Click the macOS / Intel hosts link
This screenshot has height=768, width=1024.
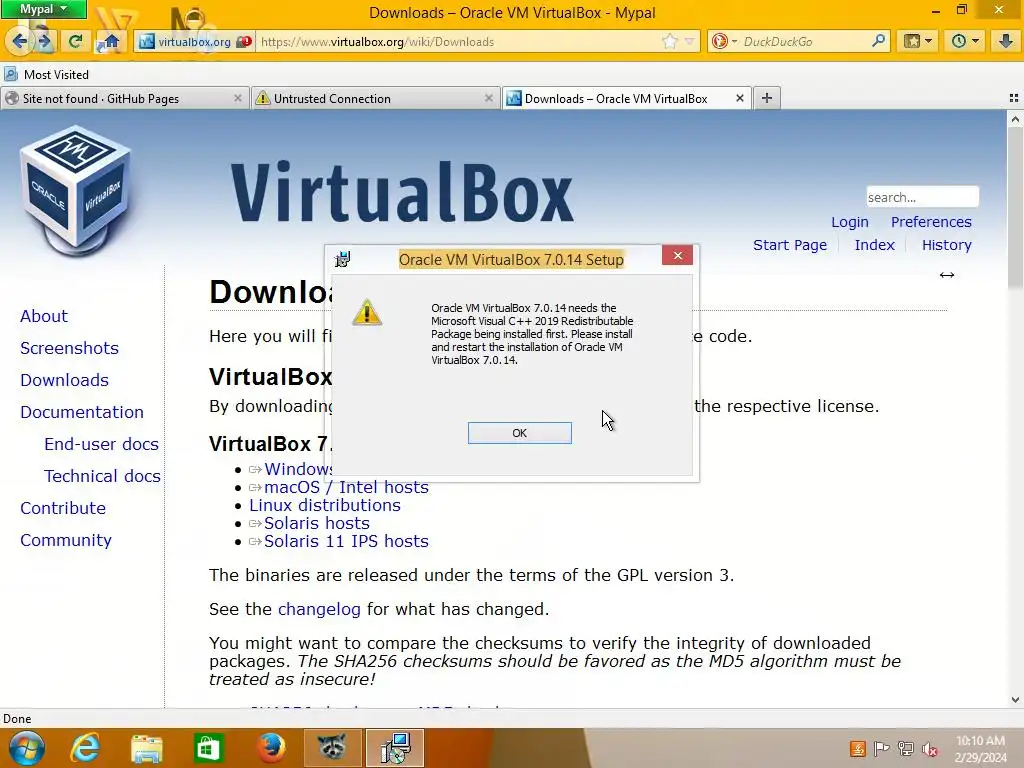click(346, 487)
